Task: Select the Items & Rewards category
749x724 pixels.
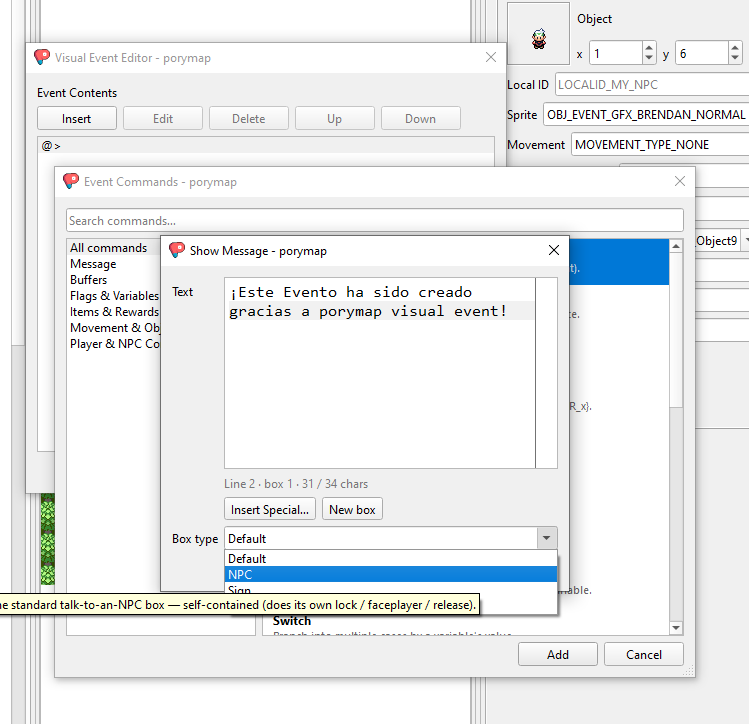Action: point(114,312)
